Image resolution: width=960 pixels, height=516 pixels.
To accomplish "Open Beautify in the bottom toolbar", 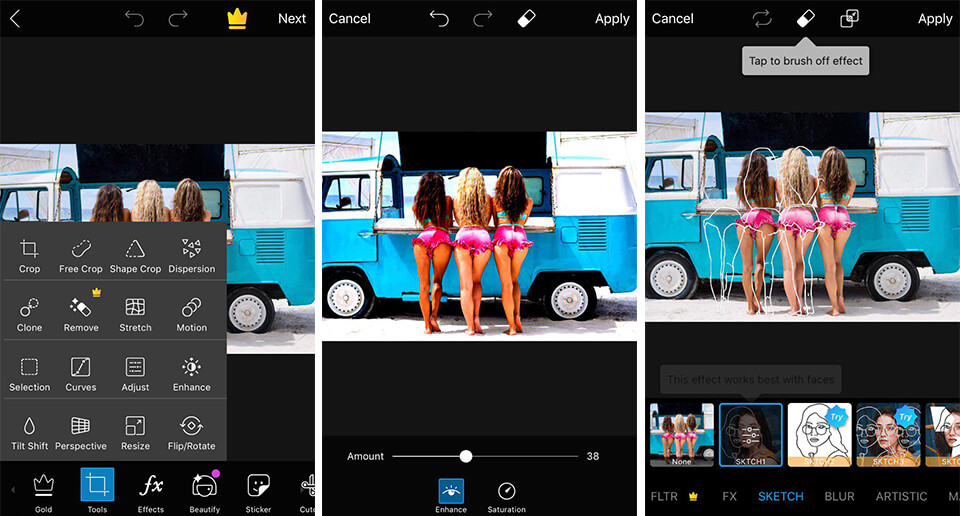I will pyautogui.click(x=204, y=493).
